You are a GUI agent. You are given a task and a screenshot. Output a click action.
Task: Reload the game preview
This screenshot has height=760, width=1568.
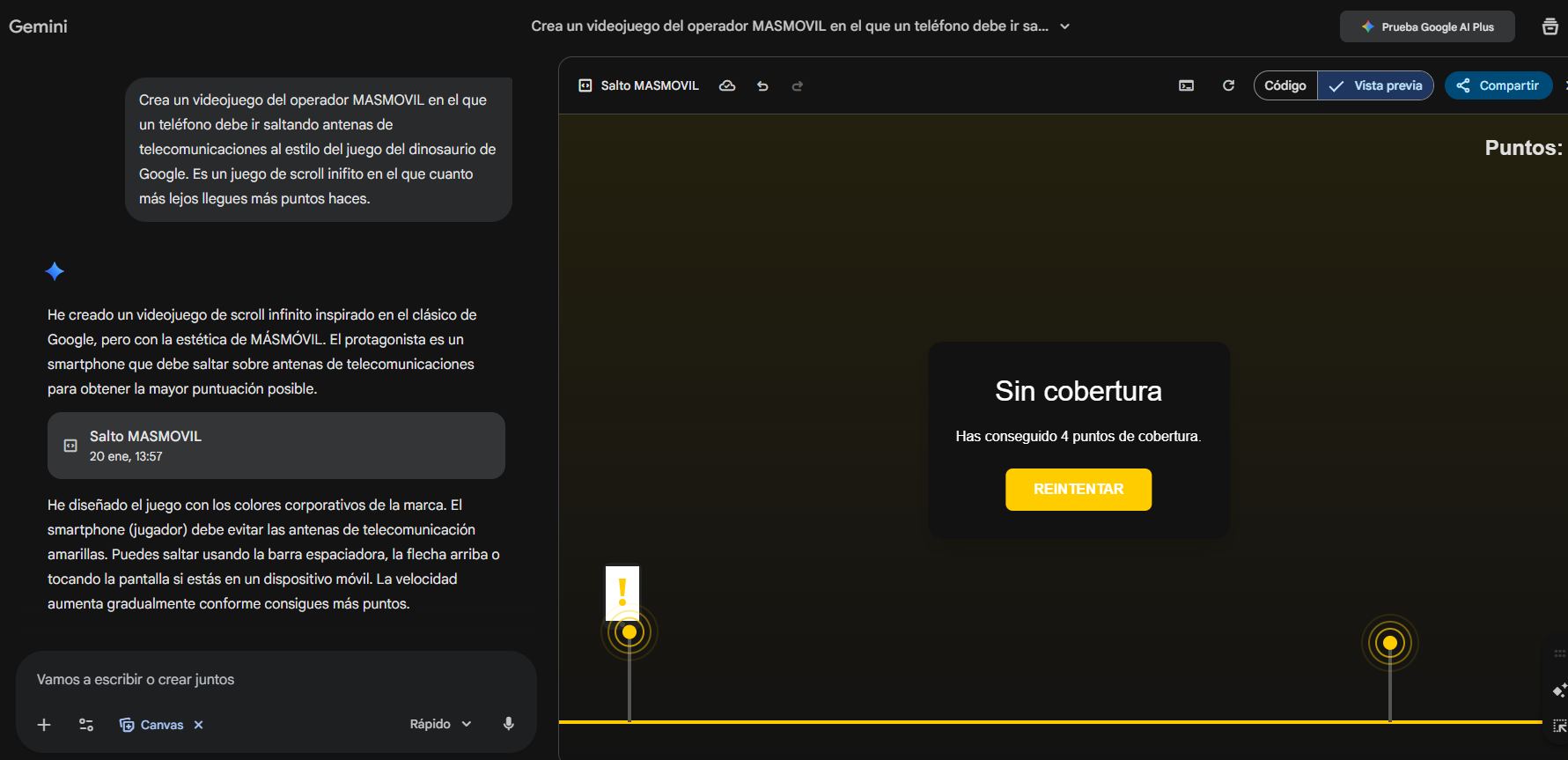[x=1228, y=85]
